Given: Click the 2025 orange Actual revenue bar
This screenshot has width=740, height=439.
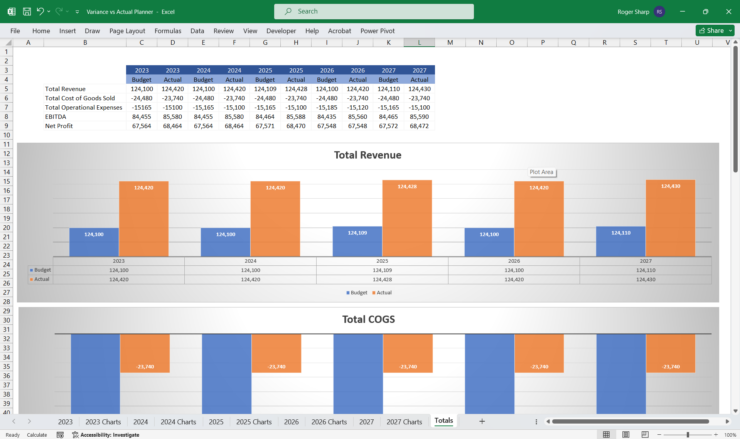Looking at the screenshot, I should (407, 219).
